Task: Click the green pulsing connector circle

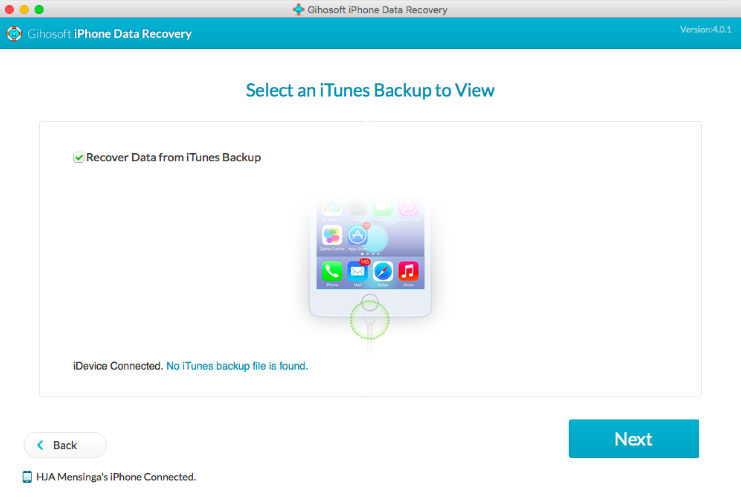Action: pos(370,320)
